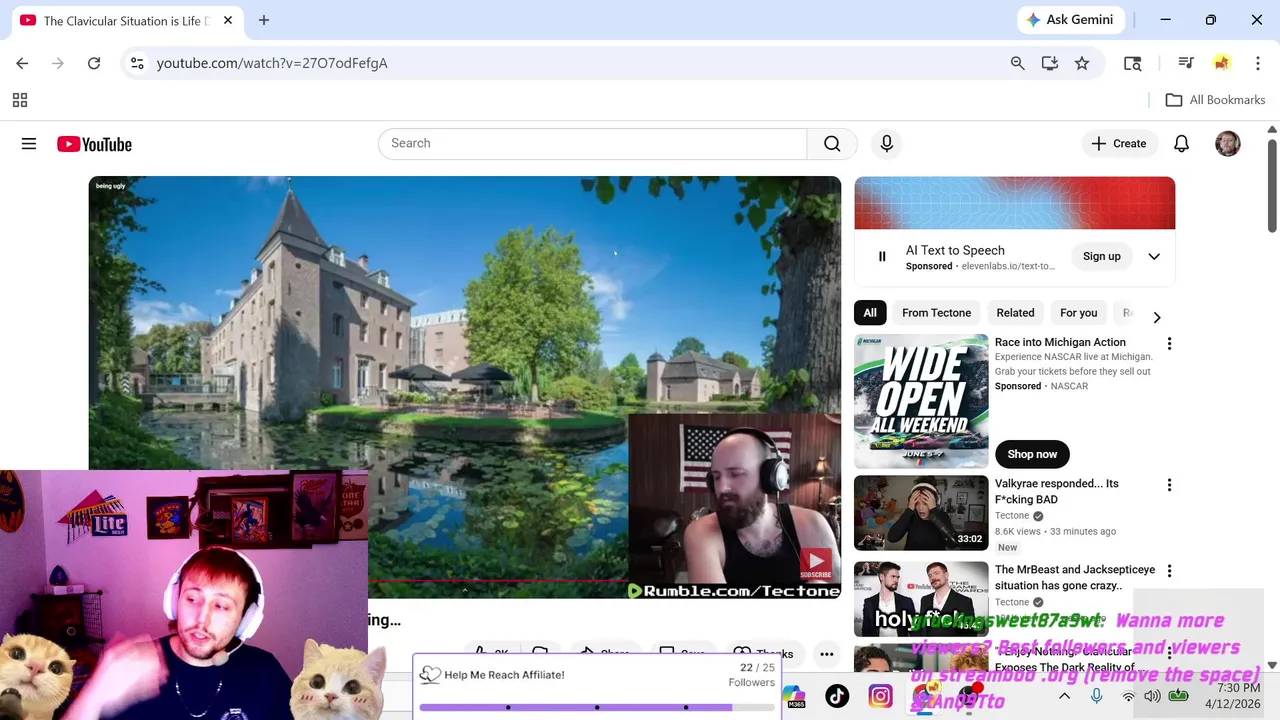Expand the AI Text to Speech ad chevron
This screenshot has height=720, width=1280.
1154,257
